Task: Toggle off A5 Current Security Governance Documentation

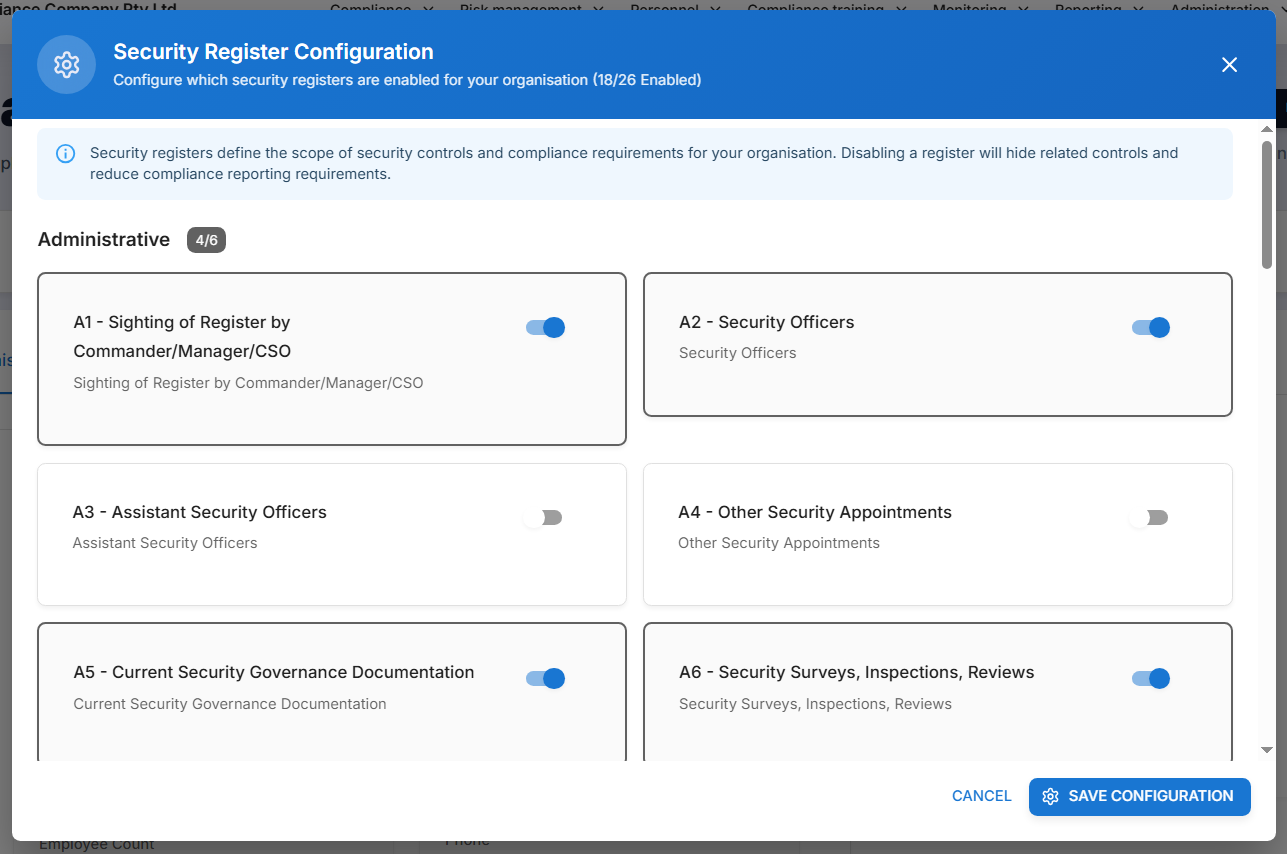Action: (x=546, y=679)
